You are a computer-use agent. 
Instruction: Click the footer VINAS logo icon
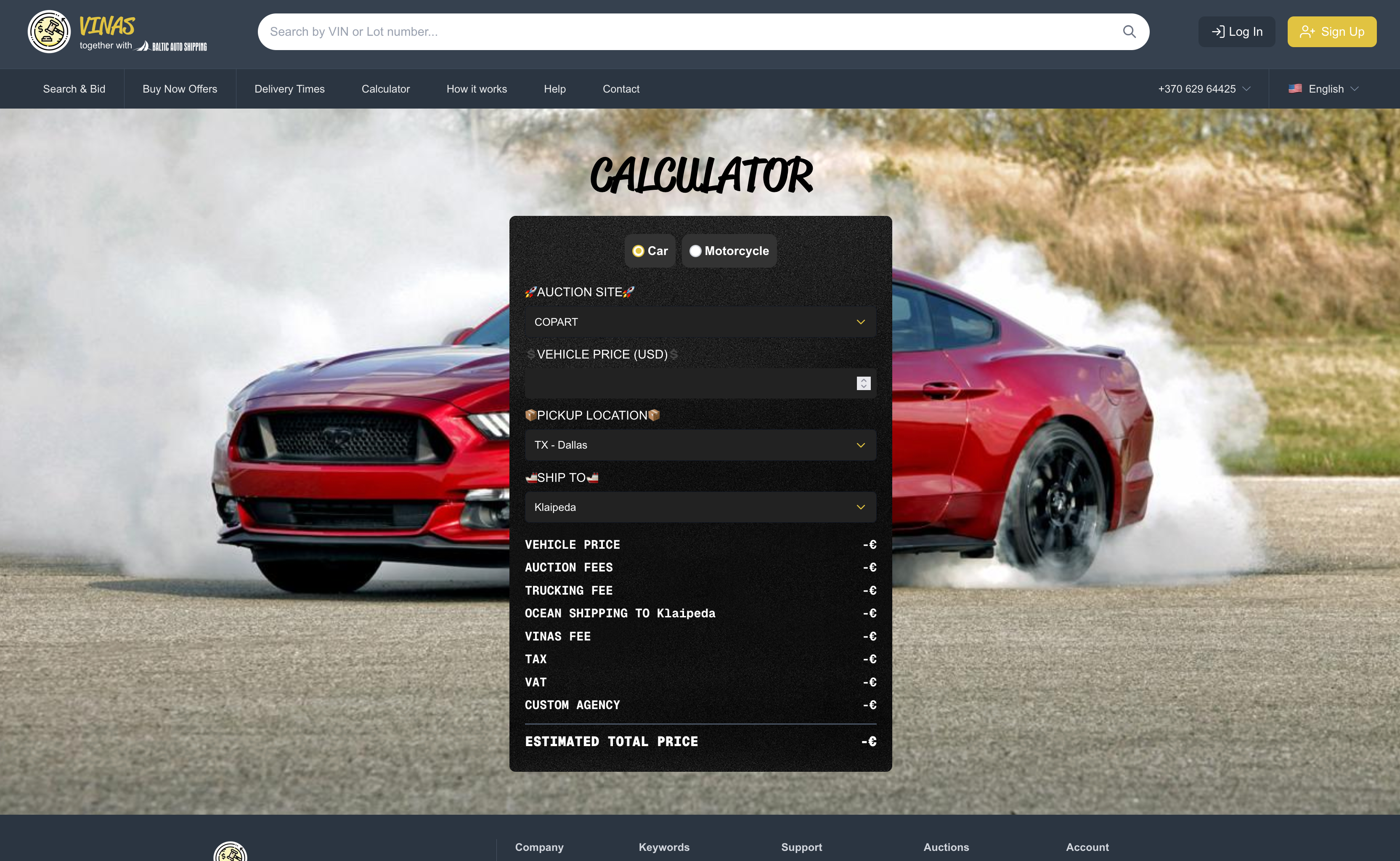[x=230, y=853]
